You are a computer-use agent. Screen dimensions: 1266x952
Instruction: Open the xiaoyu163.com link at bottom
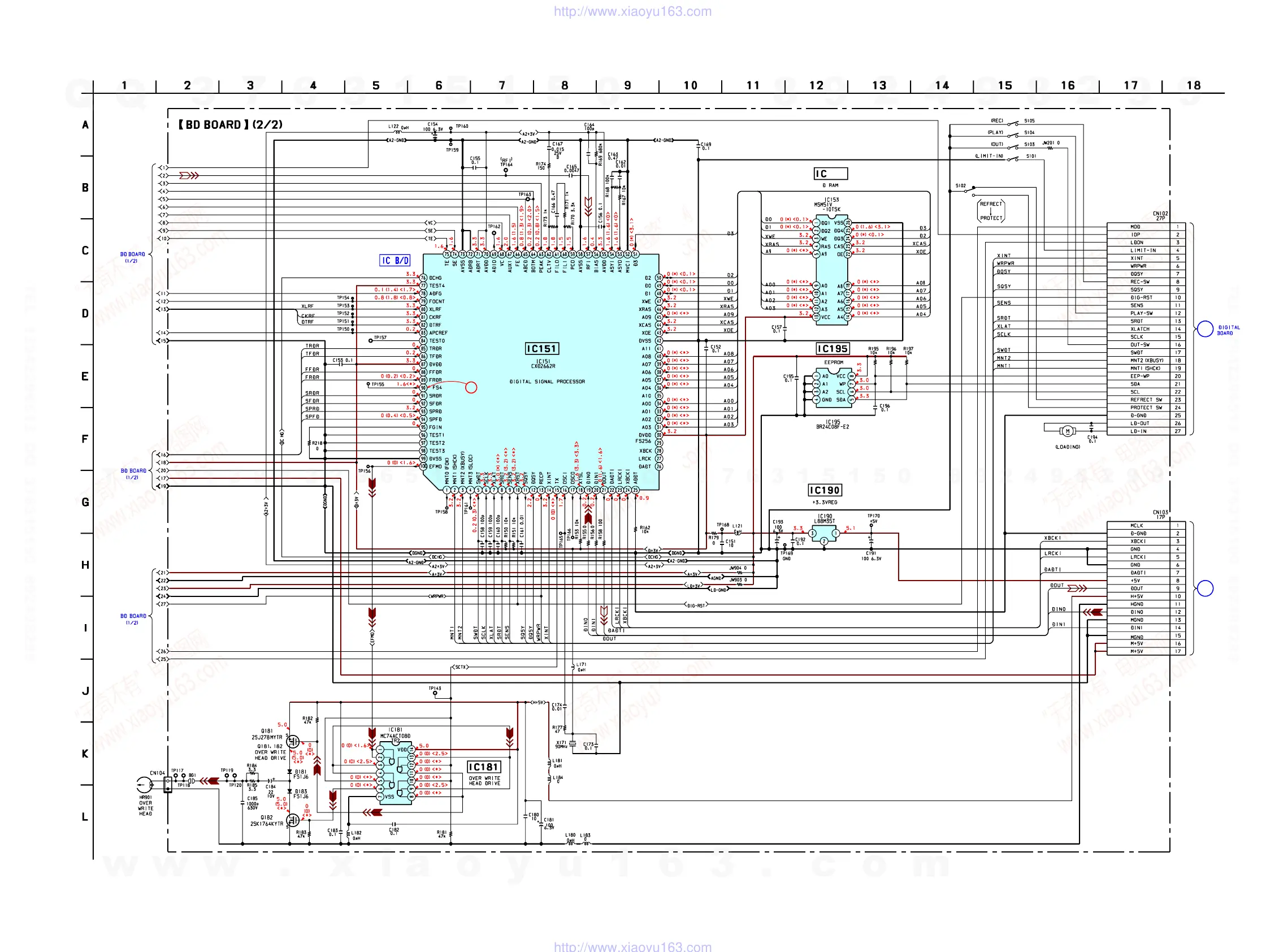coord(632,946)
